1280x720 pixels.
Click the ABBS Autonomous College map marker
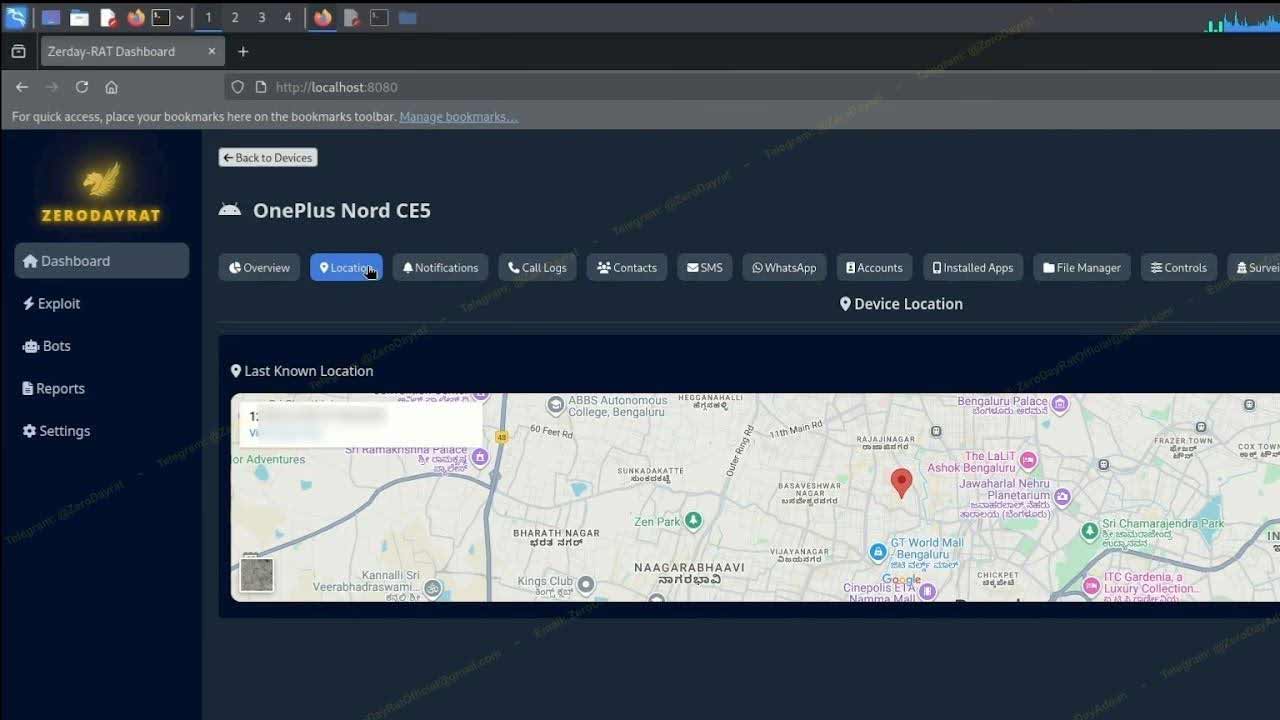(556, 405)
